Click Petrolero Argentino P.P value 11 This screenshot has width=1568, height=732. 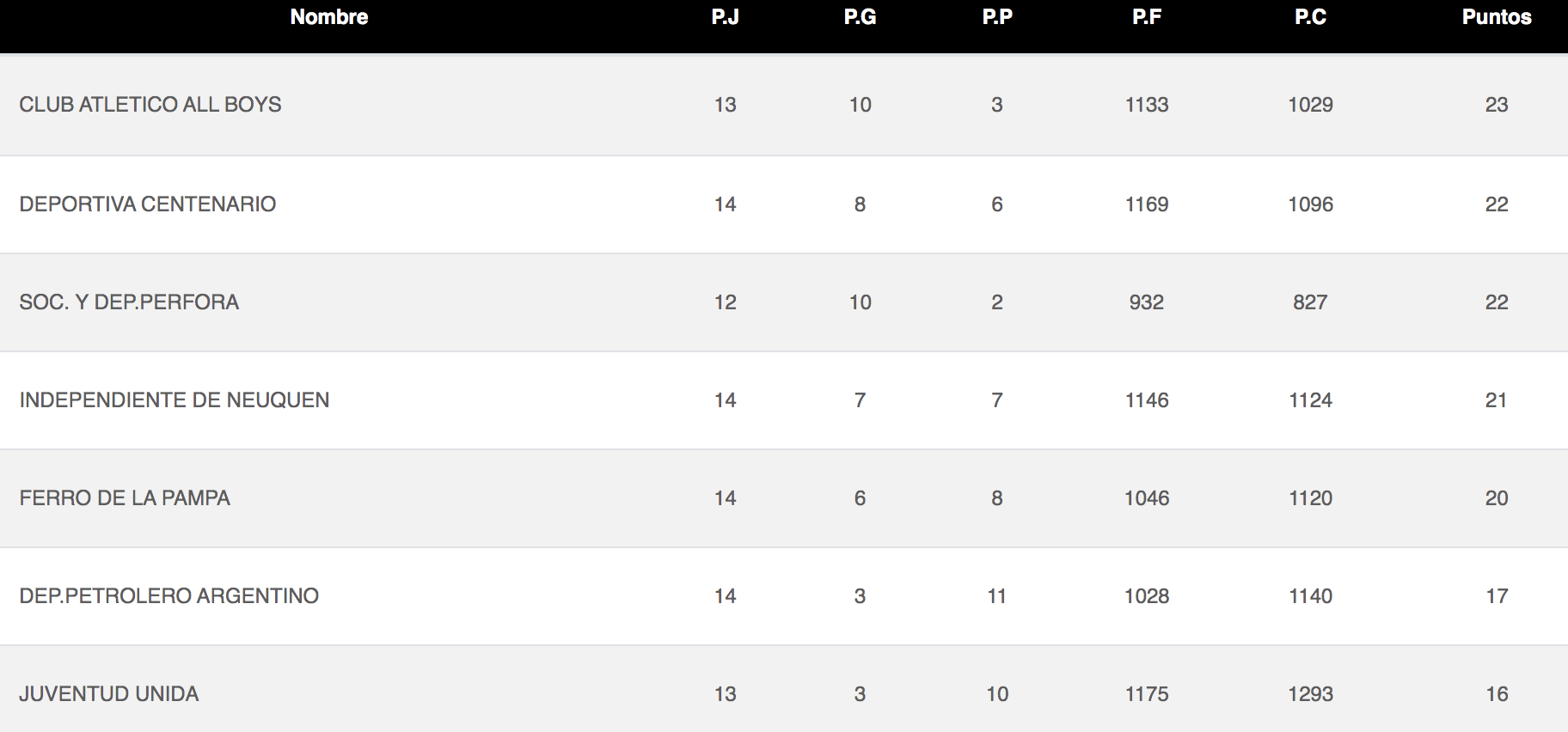(x=997, y=596)
